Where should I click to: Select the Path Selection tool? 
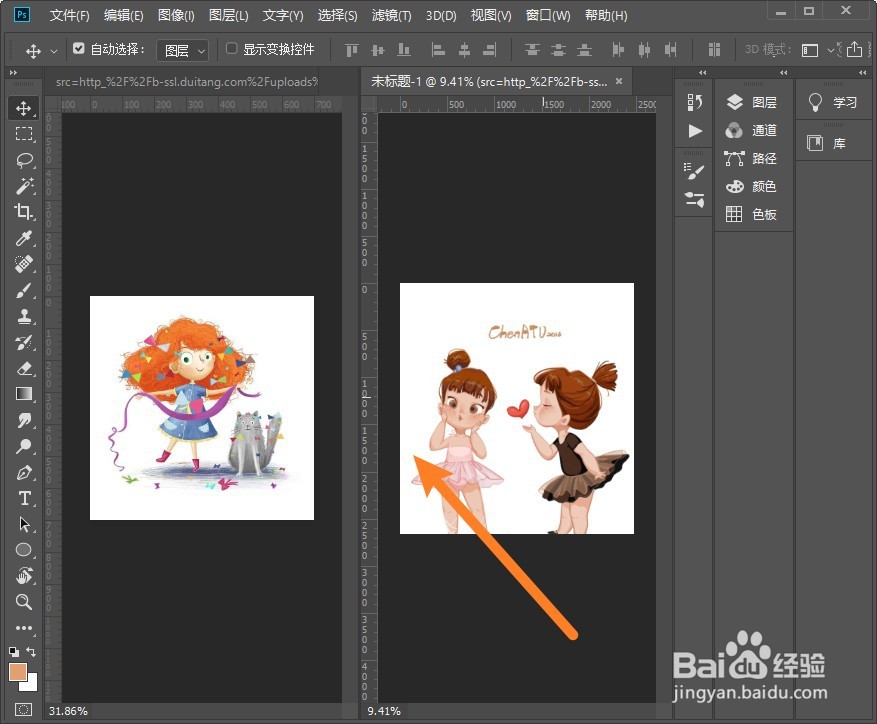23,524
